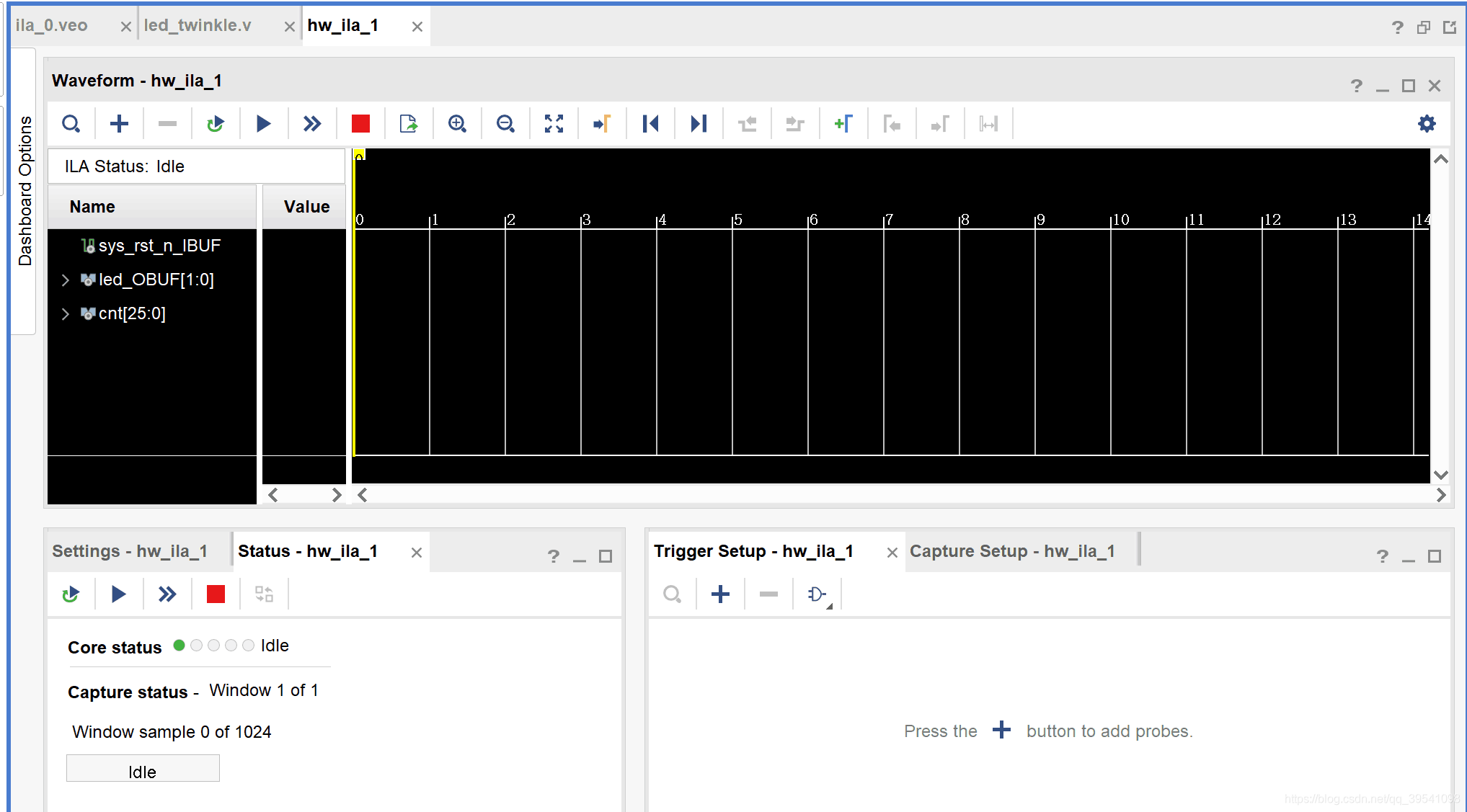
Task: Click red Stop trigger button in waveform toolbar
Action: pyautogui.click(x=360, y=124)
